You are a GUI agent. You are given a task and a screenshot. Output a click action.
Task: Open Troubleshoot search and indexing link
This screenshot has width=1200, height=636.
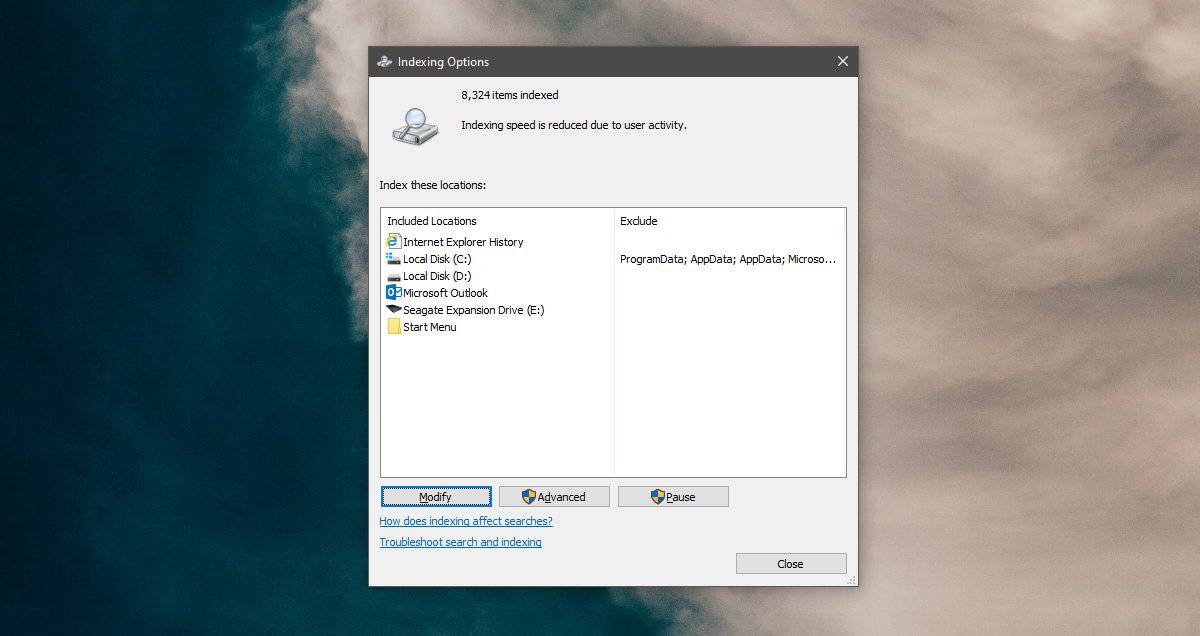(x=460, y=542)
